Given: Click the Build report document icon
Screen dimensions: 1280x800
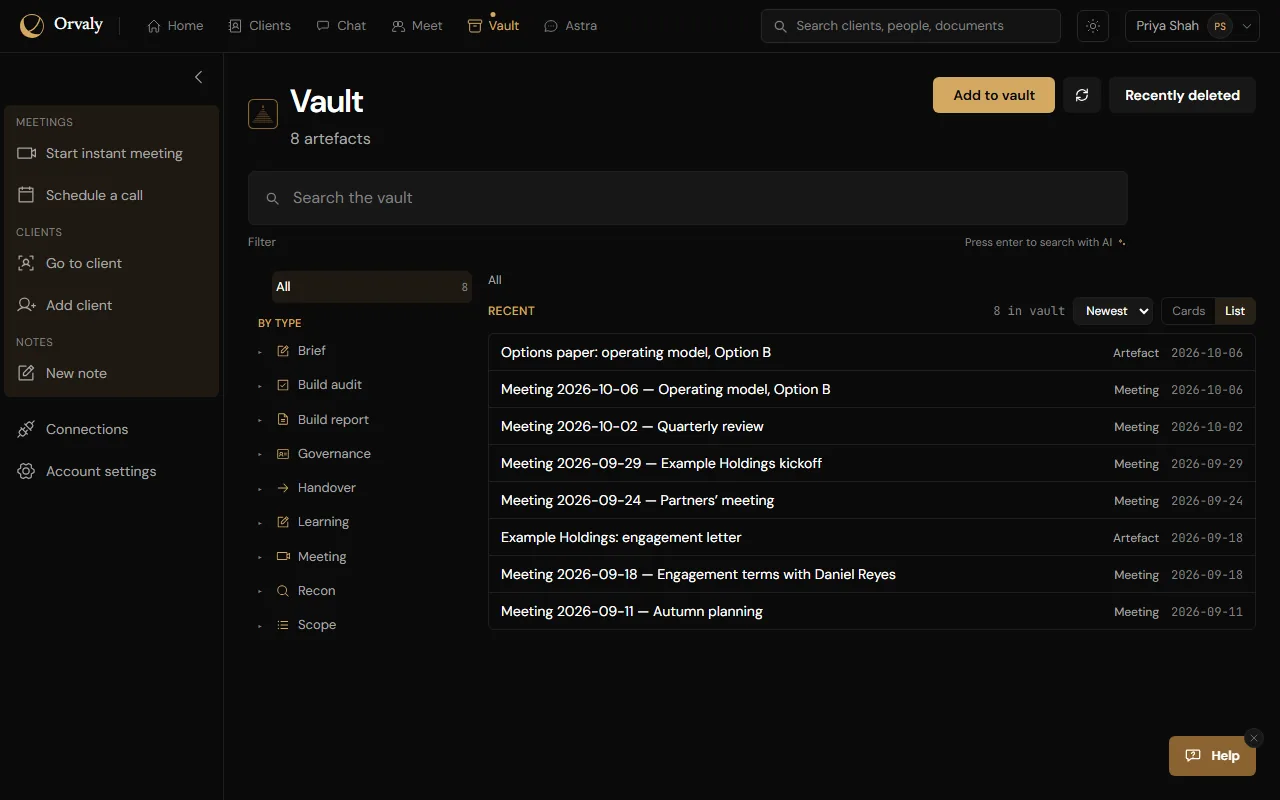Looking at the screenshot, I should tap(283, 420).
